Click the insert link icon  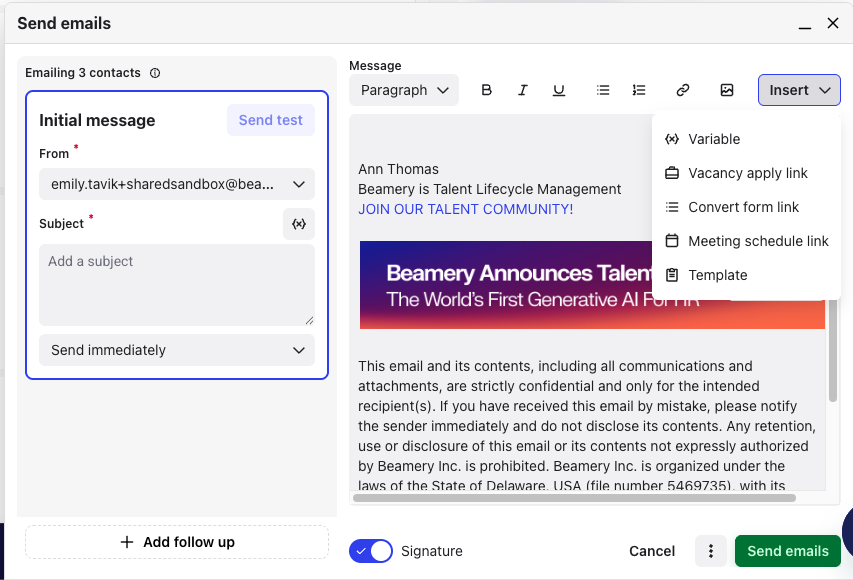(683, 90)
